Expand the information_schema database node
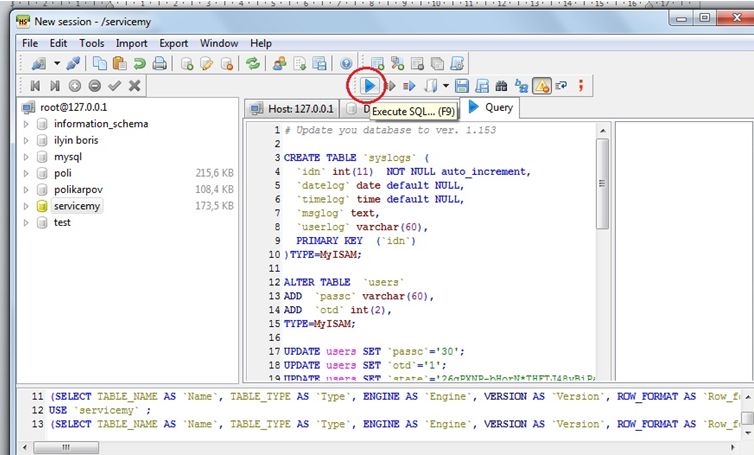 coord(27,124)
